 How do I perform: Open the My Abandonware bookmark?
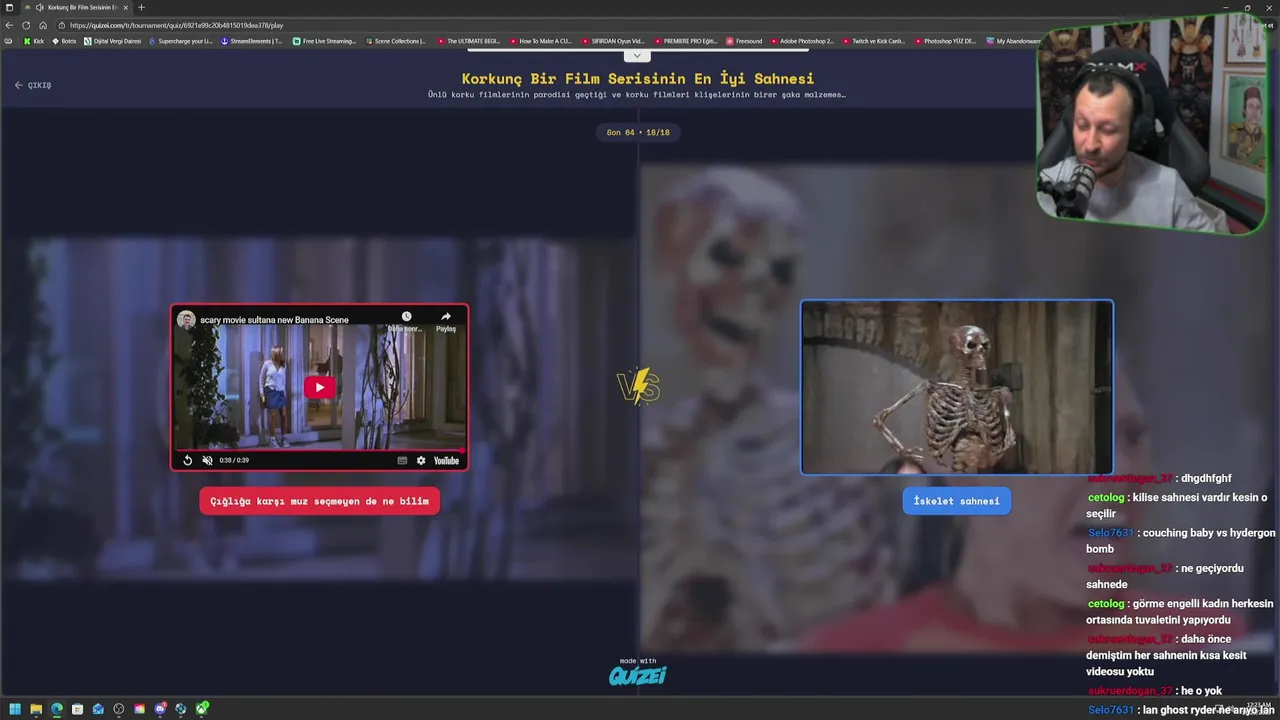pyautogui.click(x=1014, y=41)
